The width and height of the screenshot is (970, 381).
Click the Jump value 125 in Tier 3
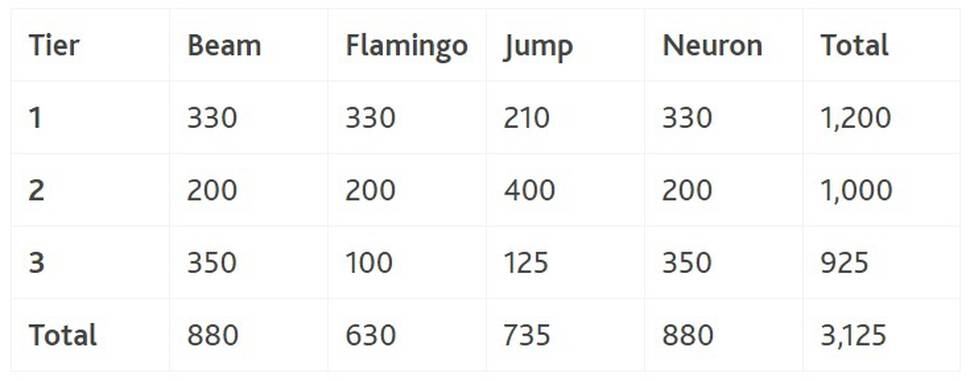(x=526, y=262)
